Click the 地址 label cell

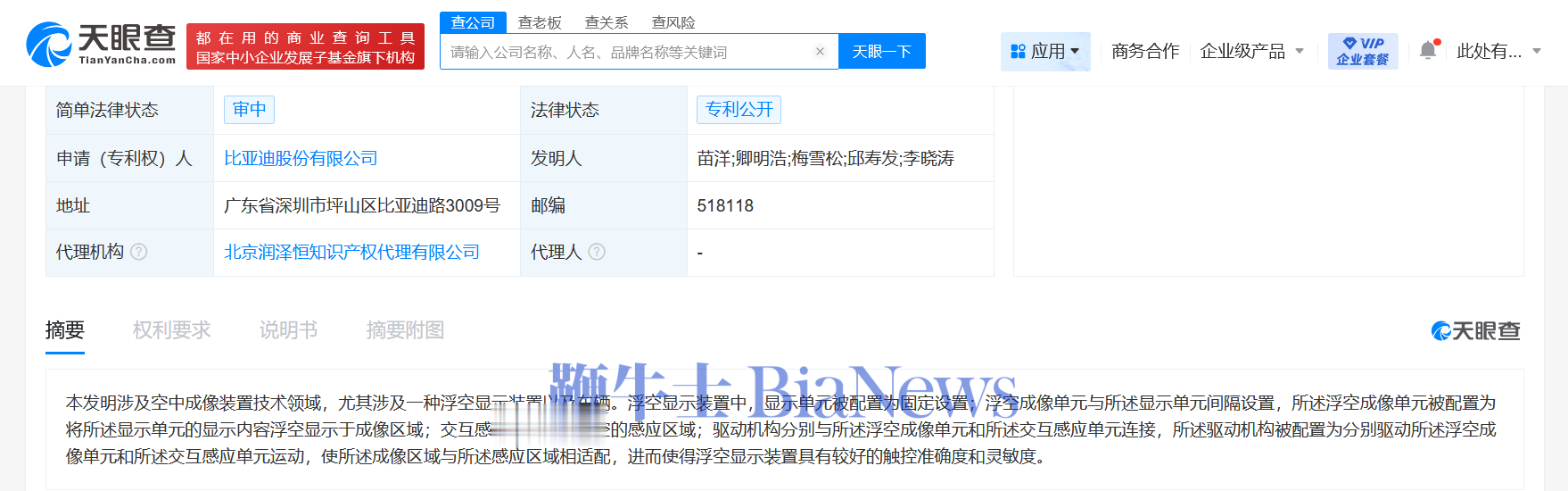129,205
